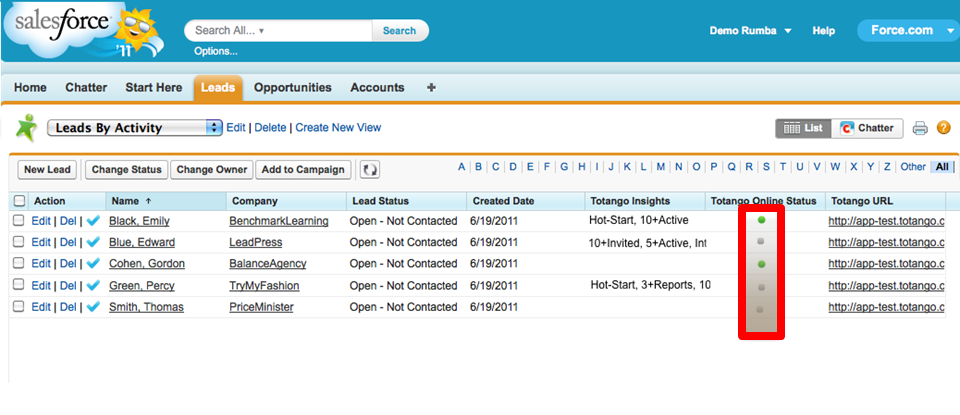Click the blue checkmark in Gordon Cohen's row
The image size is (960, 415).
[x=93, y=264]
